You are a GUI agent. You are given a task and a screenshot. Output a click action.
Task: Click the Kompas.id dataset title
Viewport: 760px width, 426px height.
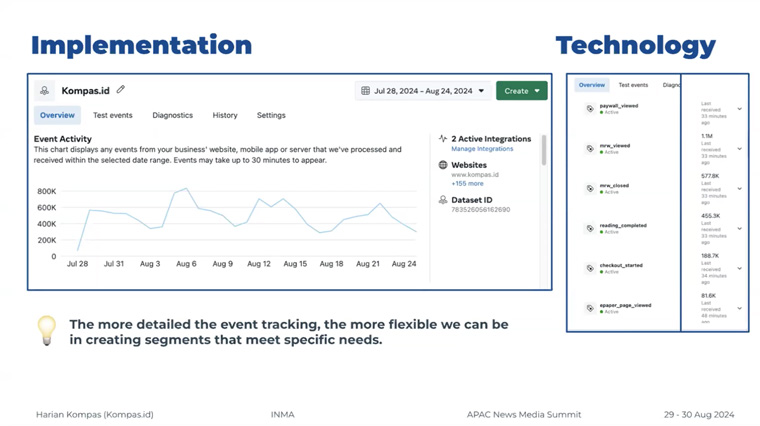pos(85,91)
